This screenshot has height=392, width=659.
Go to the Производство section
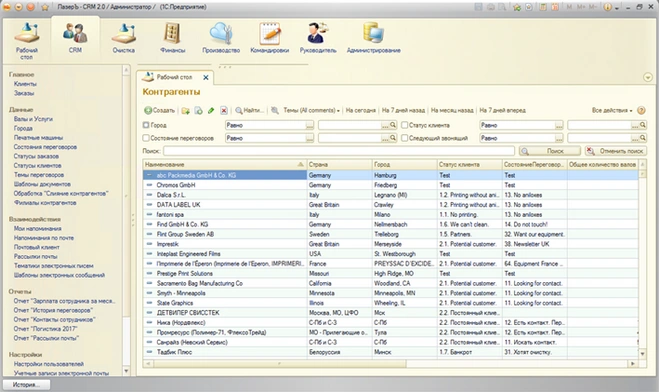[221, 38]
